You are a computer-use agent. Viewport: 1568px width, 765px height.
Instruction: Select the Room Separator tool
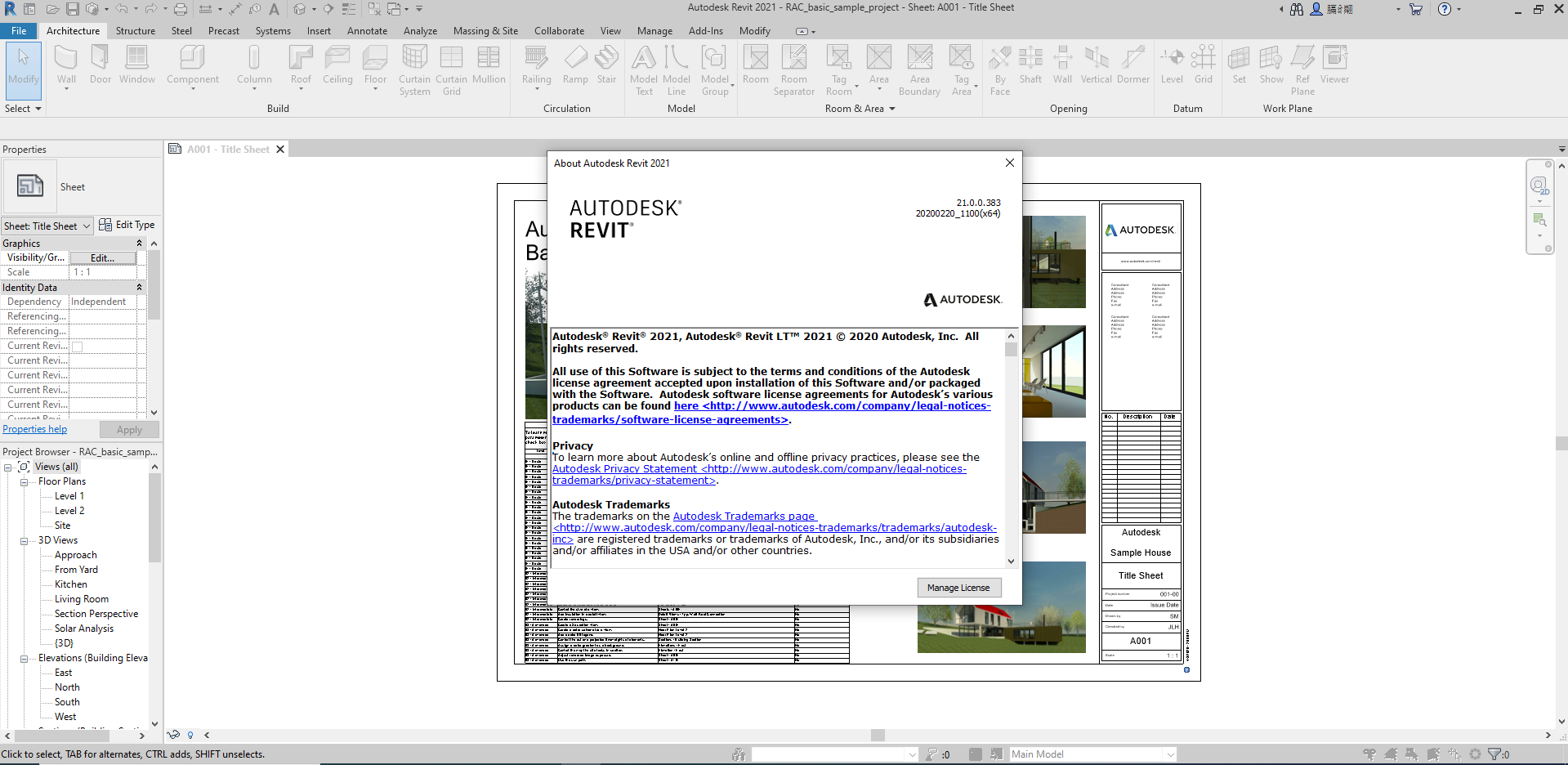pyautogui.click(x=794, y=70)
